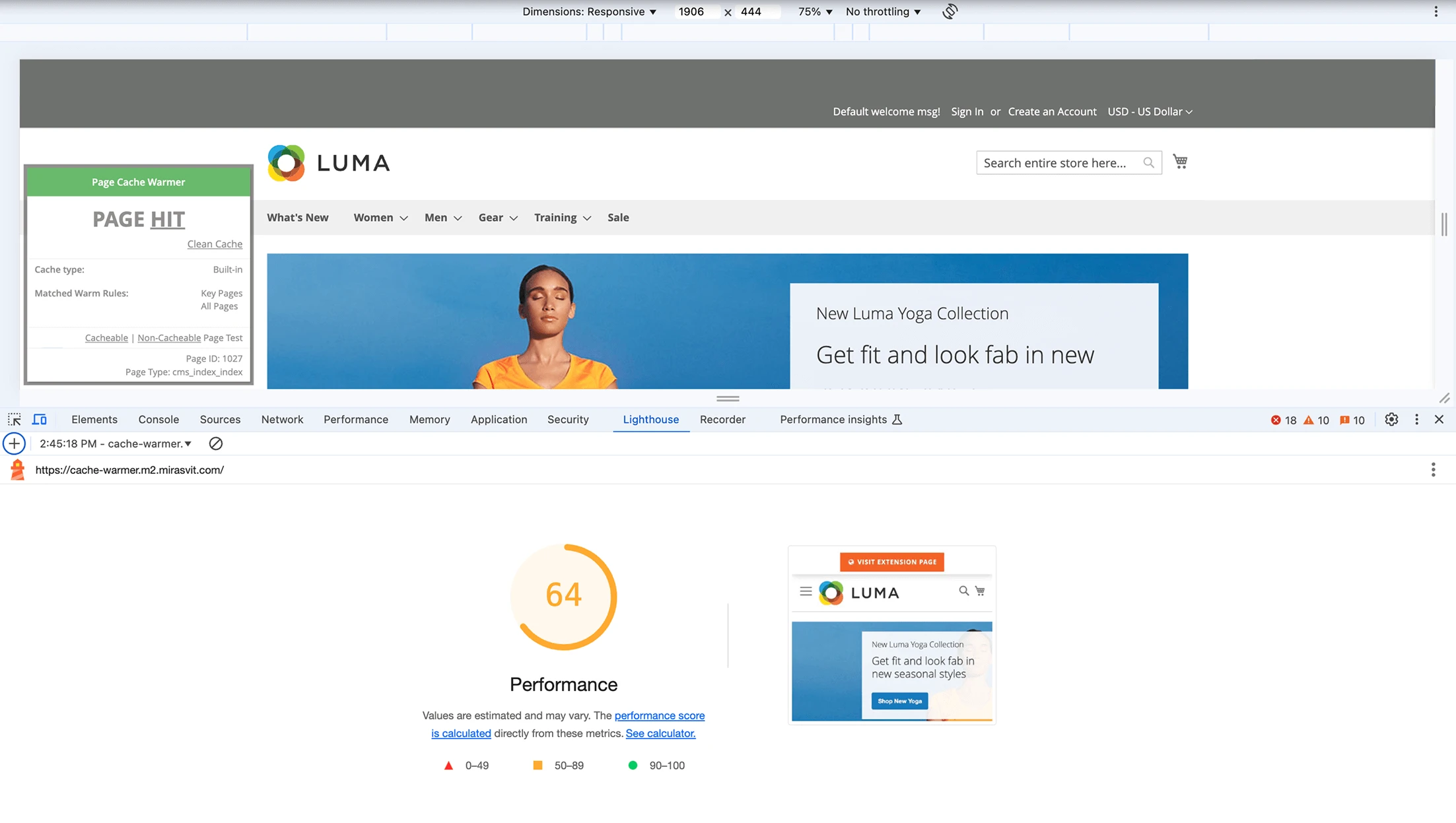Click Clean Cache link in Page Cache Warmer

pyautogui.click(x=214, y=244)
